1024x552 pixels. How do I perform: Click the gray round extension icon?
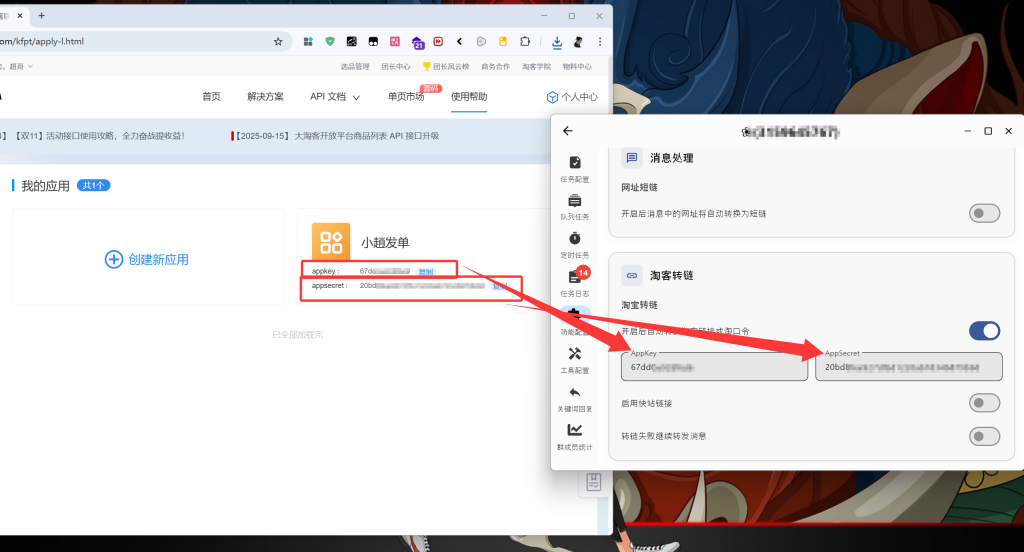tap(481, 41)
